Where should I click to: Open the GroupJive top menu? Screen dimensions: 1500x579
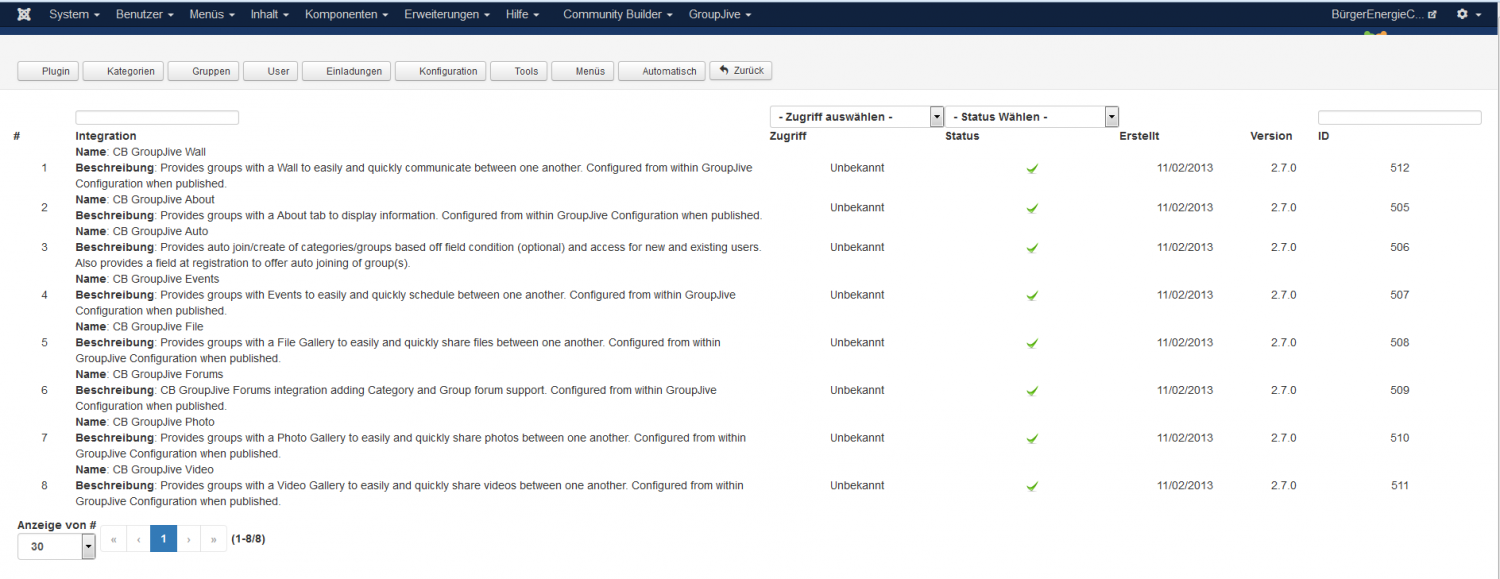pyautogui.click(x=720, y=15)
